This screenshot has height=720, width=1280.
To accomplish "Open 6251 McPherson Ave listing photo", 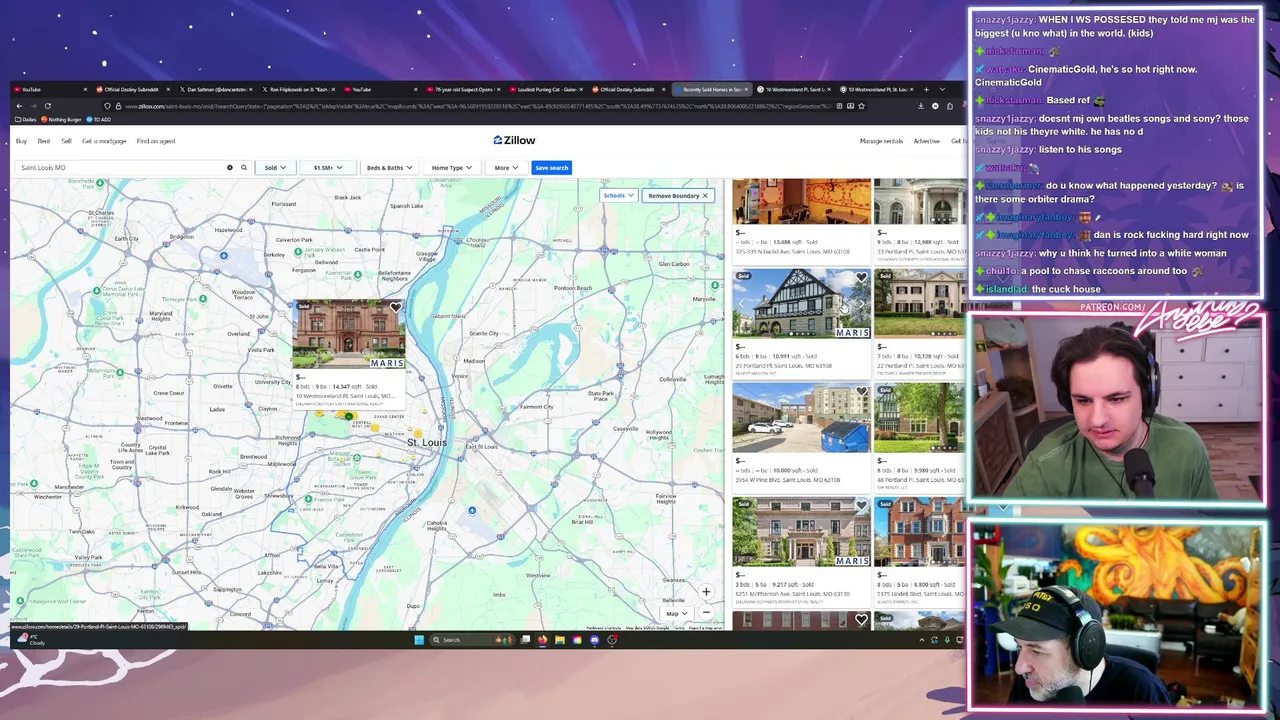I will click(x=801, y=532).
